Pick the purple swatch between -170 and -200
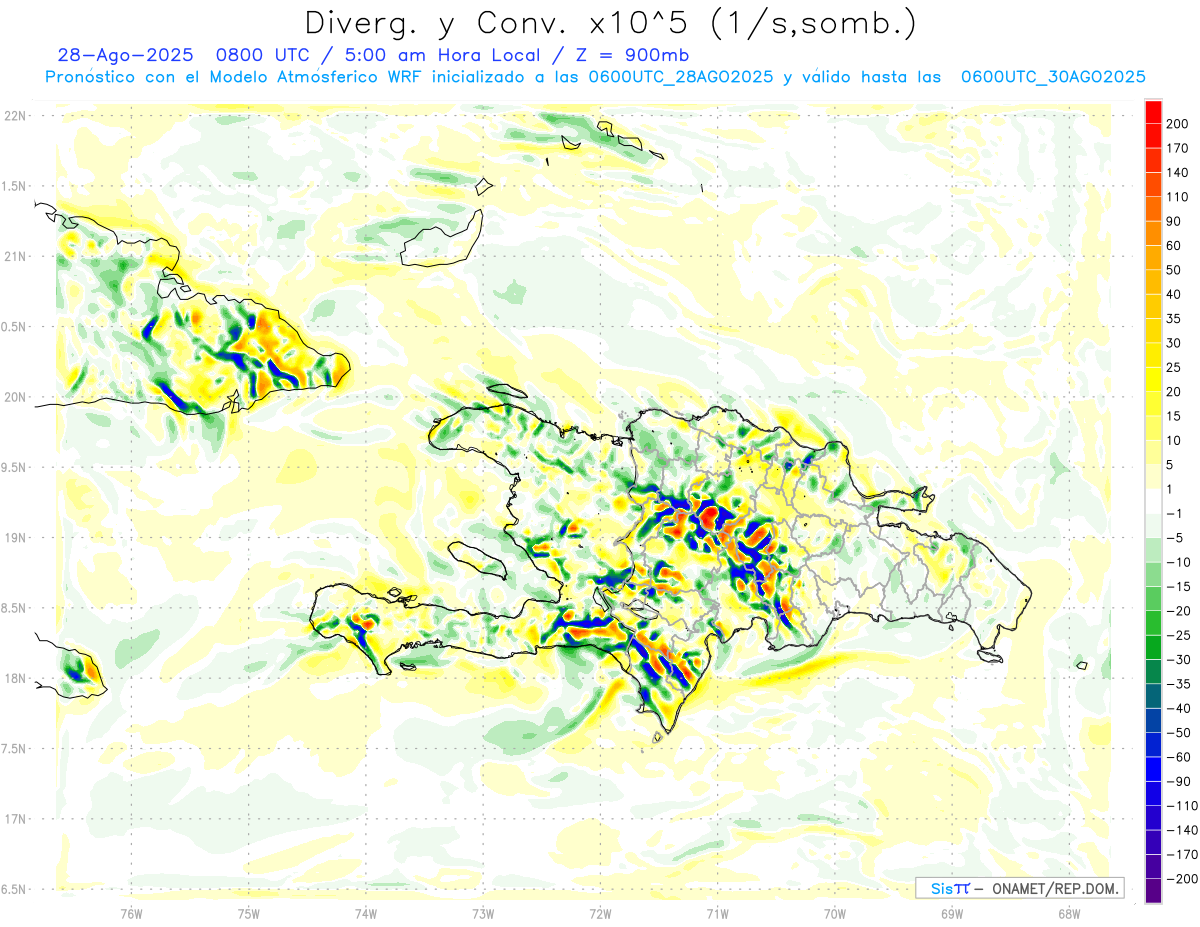1200x927 pixels. click(1153, 867)
